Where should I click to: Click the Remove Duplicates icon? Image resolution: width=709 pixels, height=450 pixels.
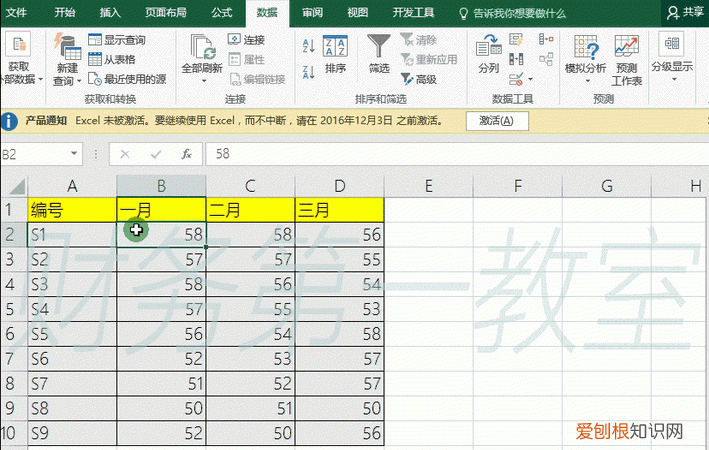[516, 59]
